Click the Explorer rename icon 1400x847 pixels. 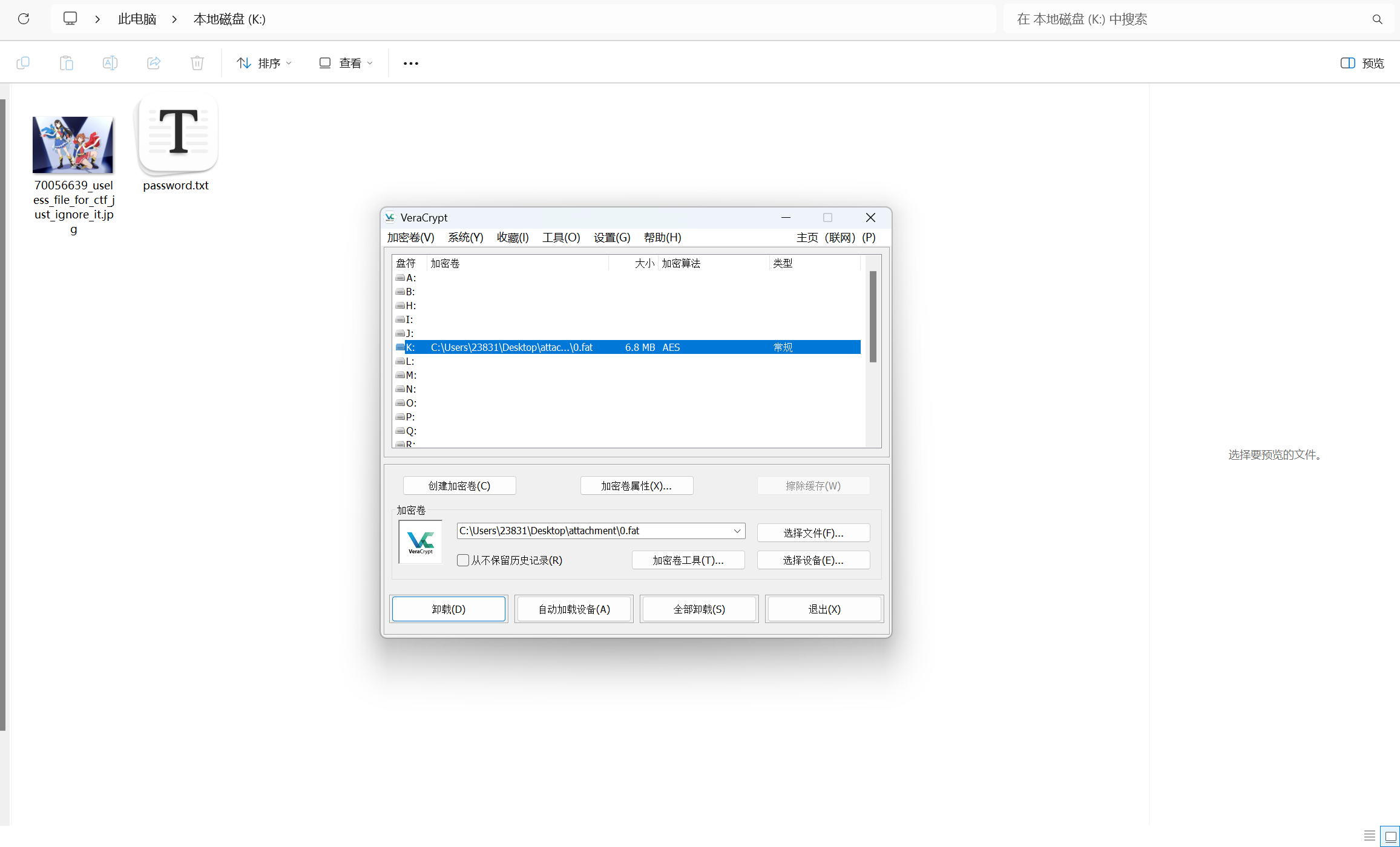110,63
